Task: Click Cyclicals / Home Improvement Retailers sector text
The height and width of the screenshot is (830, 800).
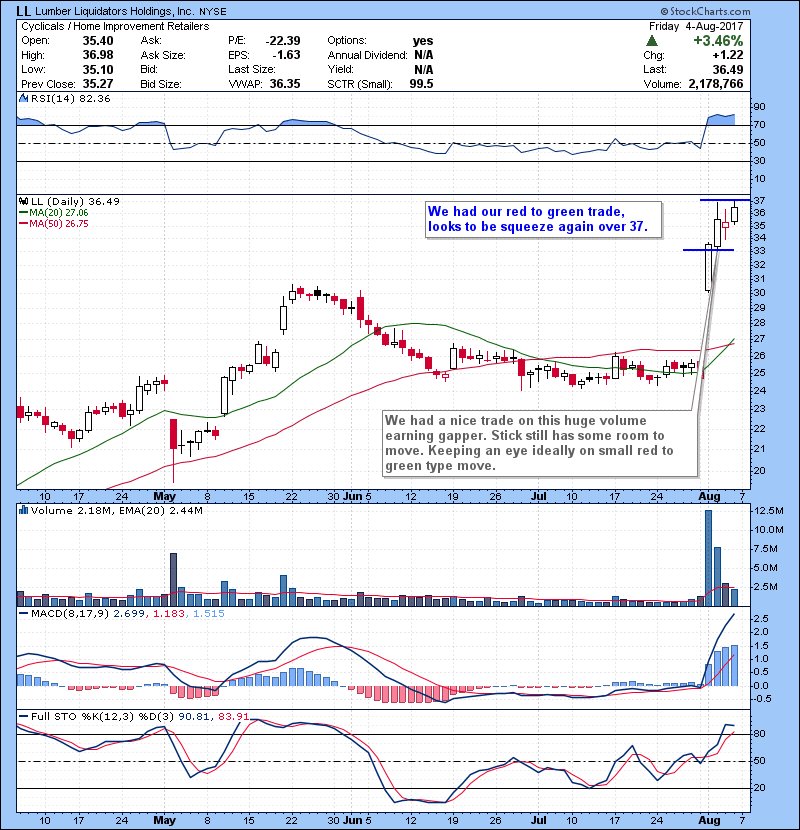Action: click(x=115, y=26)
